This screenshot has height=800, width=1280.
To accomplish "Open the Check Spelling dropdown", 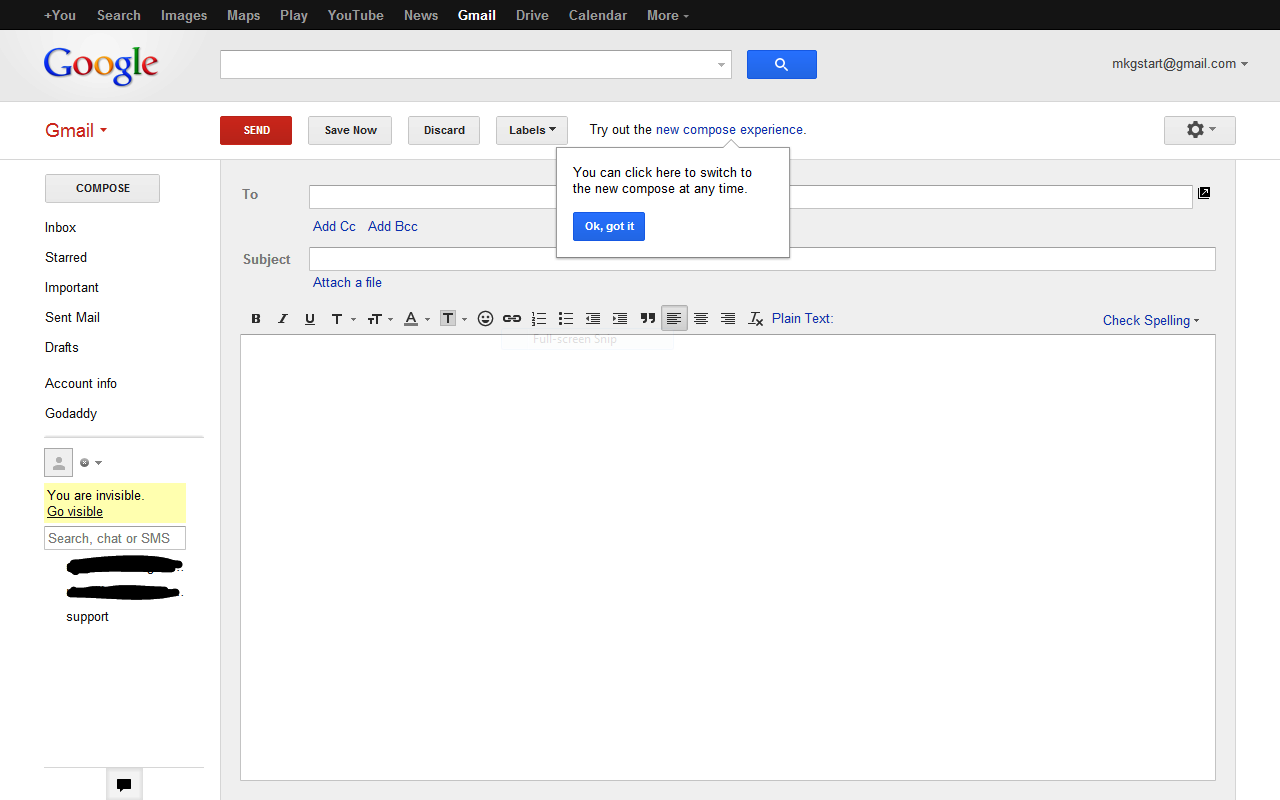I will click(1151, 320).
